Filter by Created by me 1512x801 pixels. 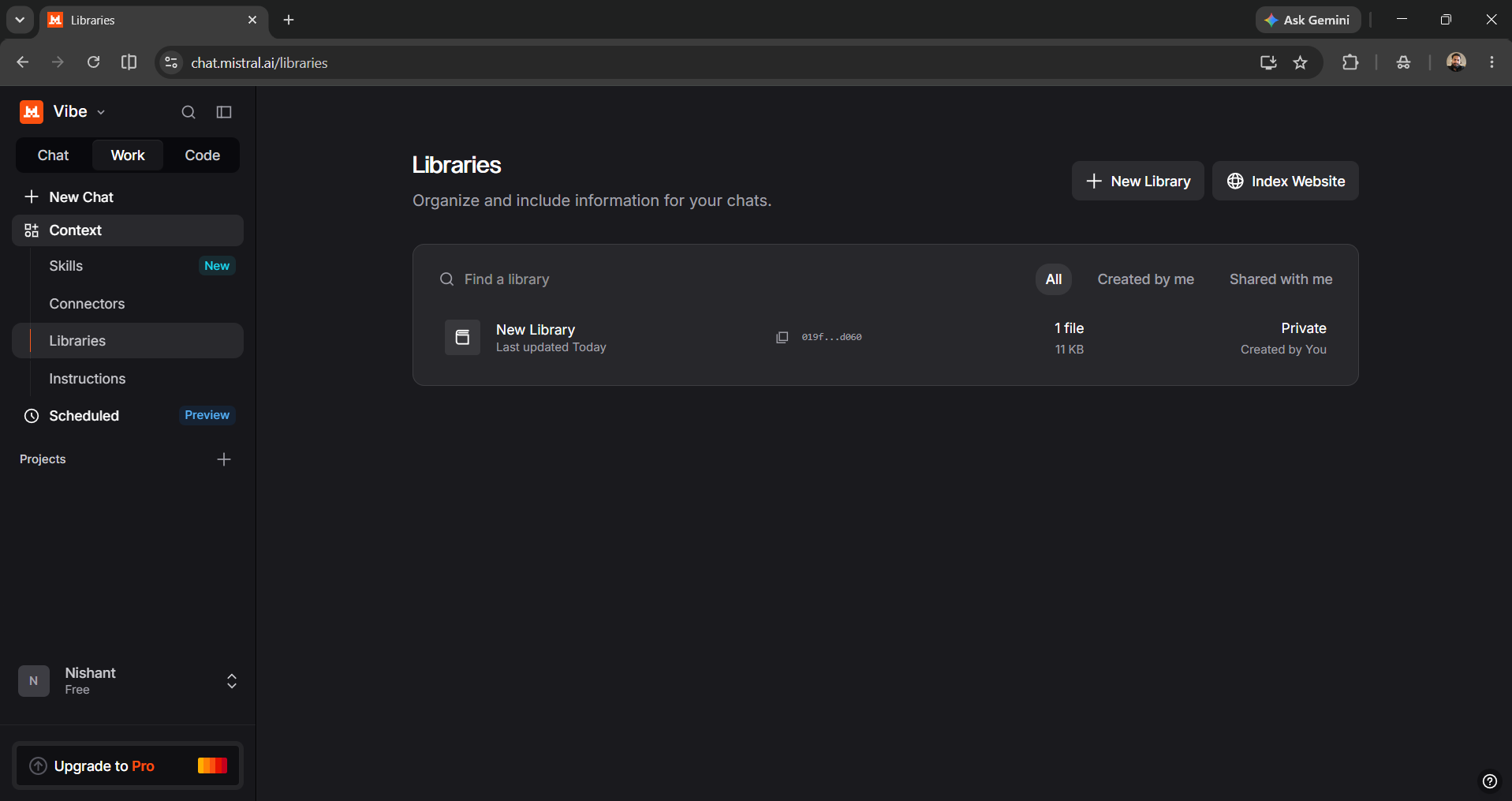1145,279
